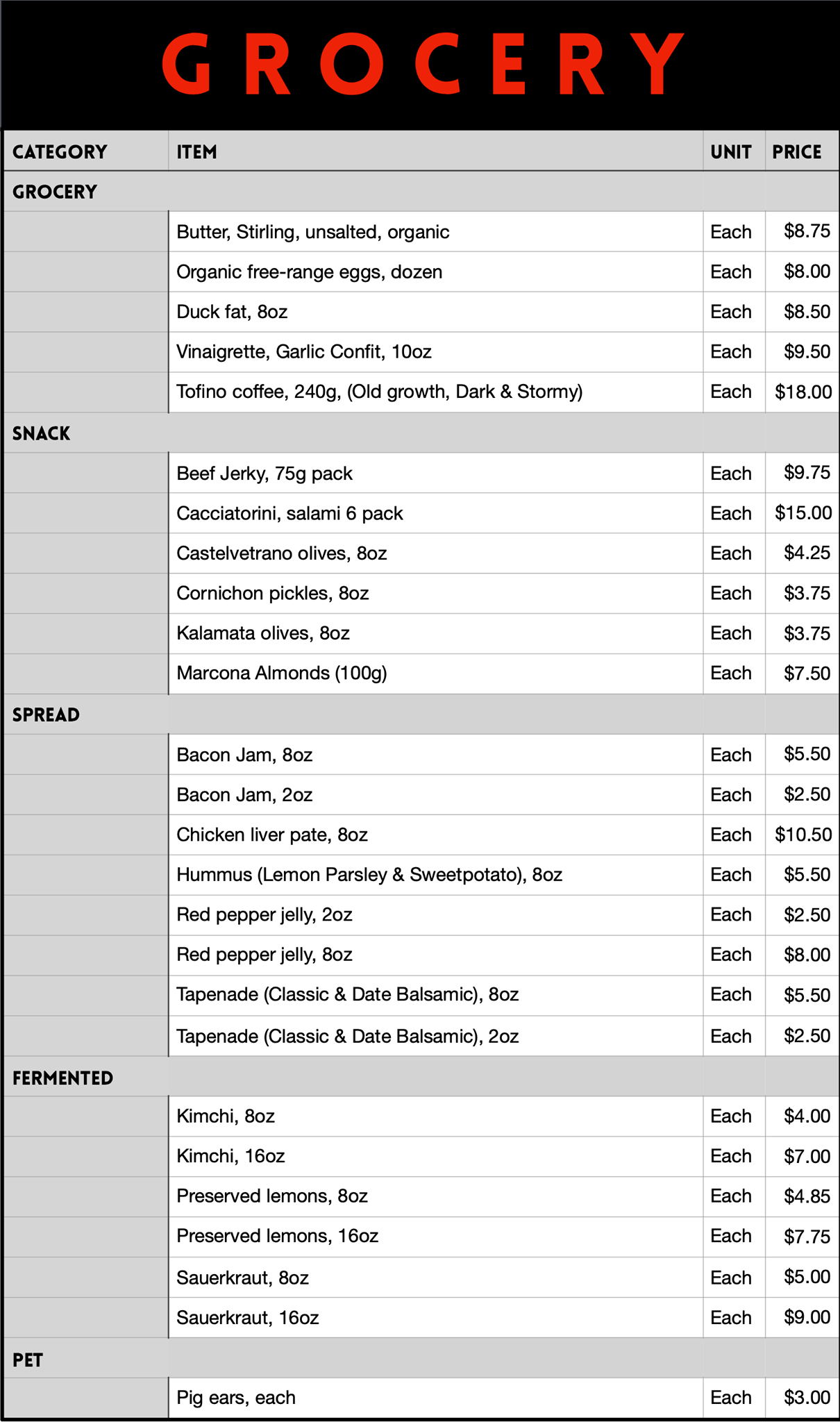The height and width of the screenshot is (1422, 840).
Task: Click the Chicken liver pate, 8oz item
Action: pos(272,835)
